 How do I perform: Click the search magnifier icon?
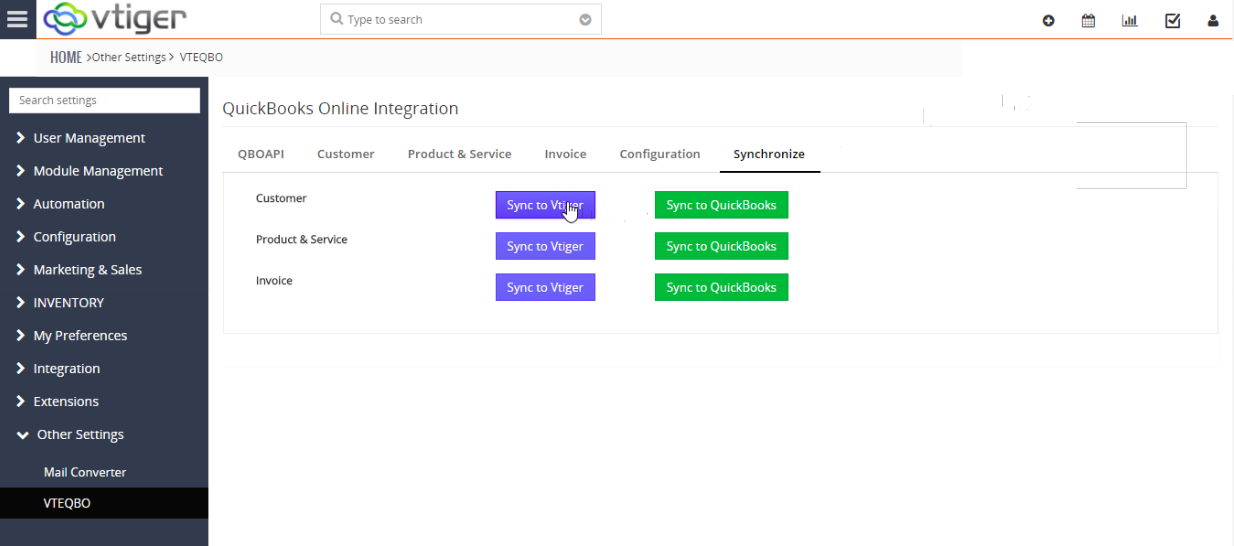tap(336, 19)
